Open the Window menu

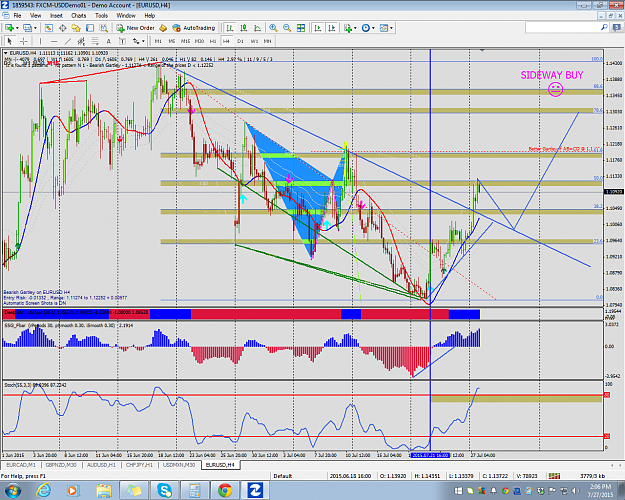point(126,16)
